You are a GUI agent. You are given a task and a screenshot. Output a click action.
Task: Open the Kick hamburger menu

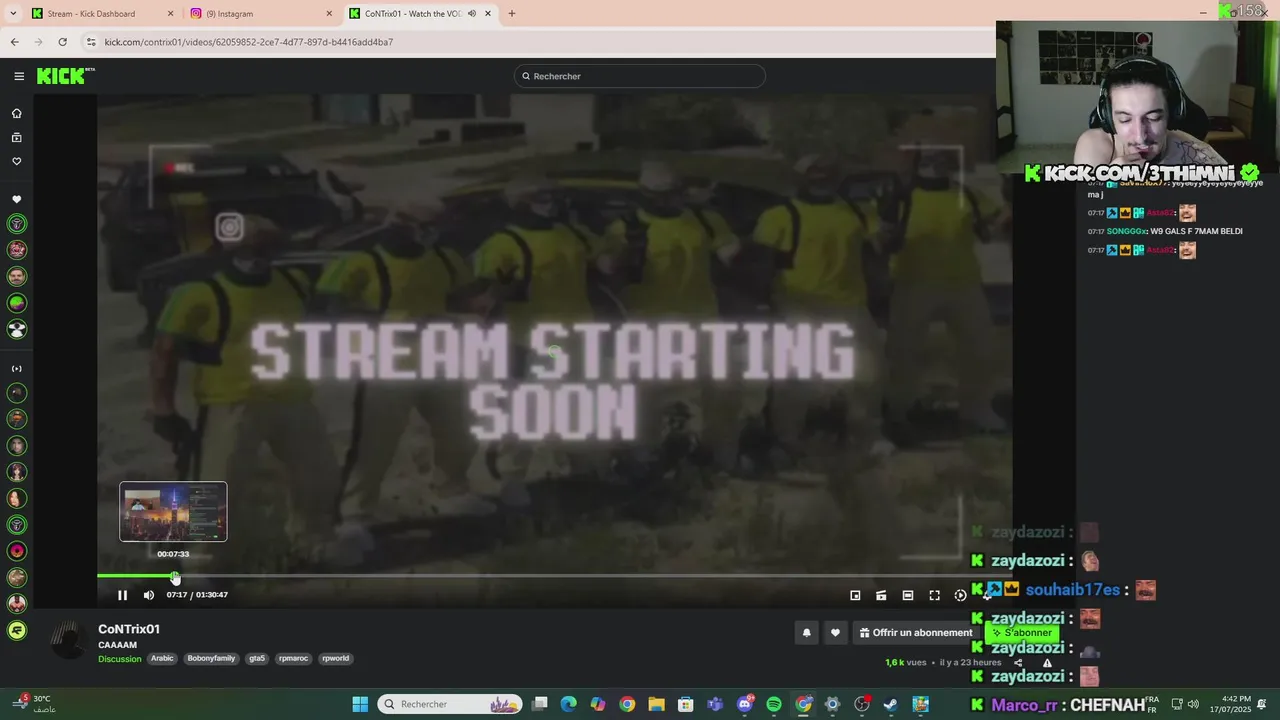[x=19, y=76]
